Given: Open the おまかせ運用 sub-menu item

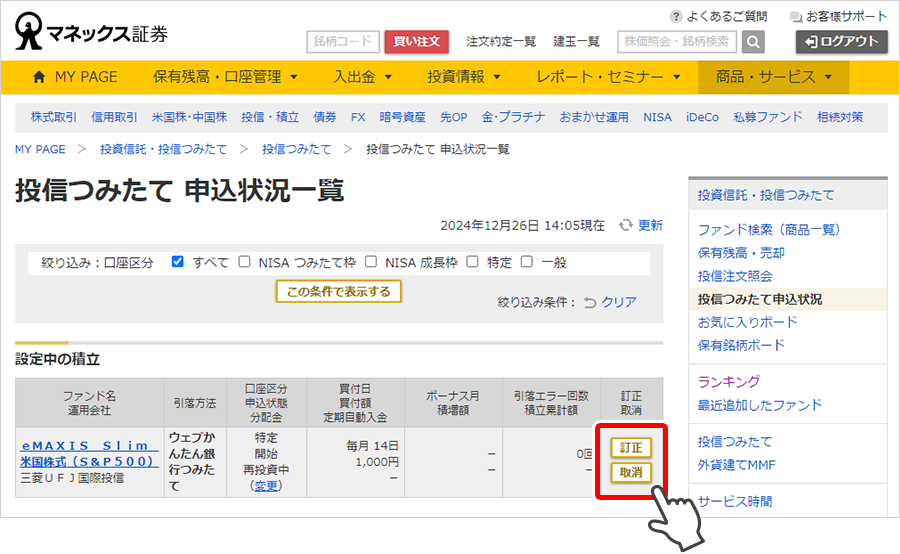Looking at the screenshot, I should point(594,117).
